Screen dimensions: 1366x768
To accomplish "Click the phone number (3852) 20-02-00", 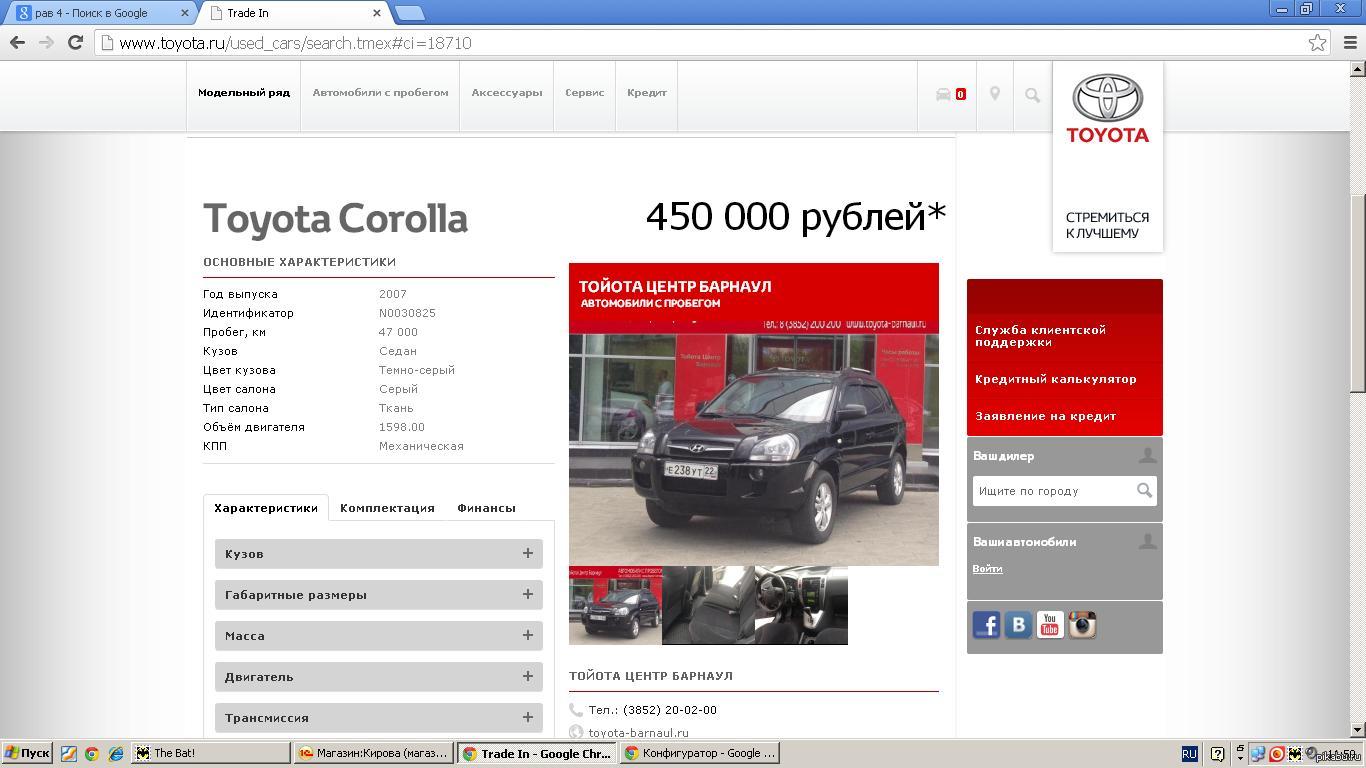I will (670, 710).
